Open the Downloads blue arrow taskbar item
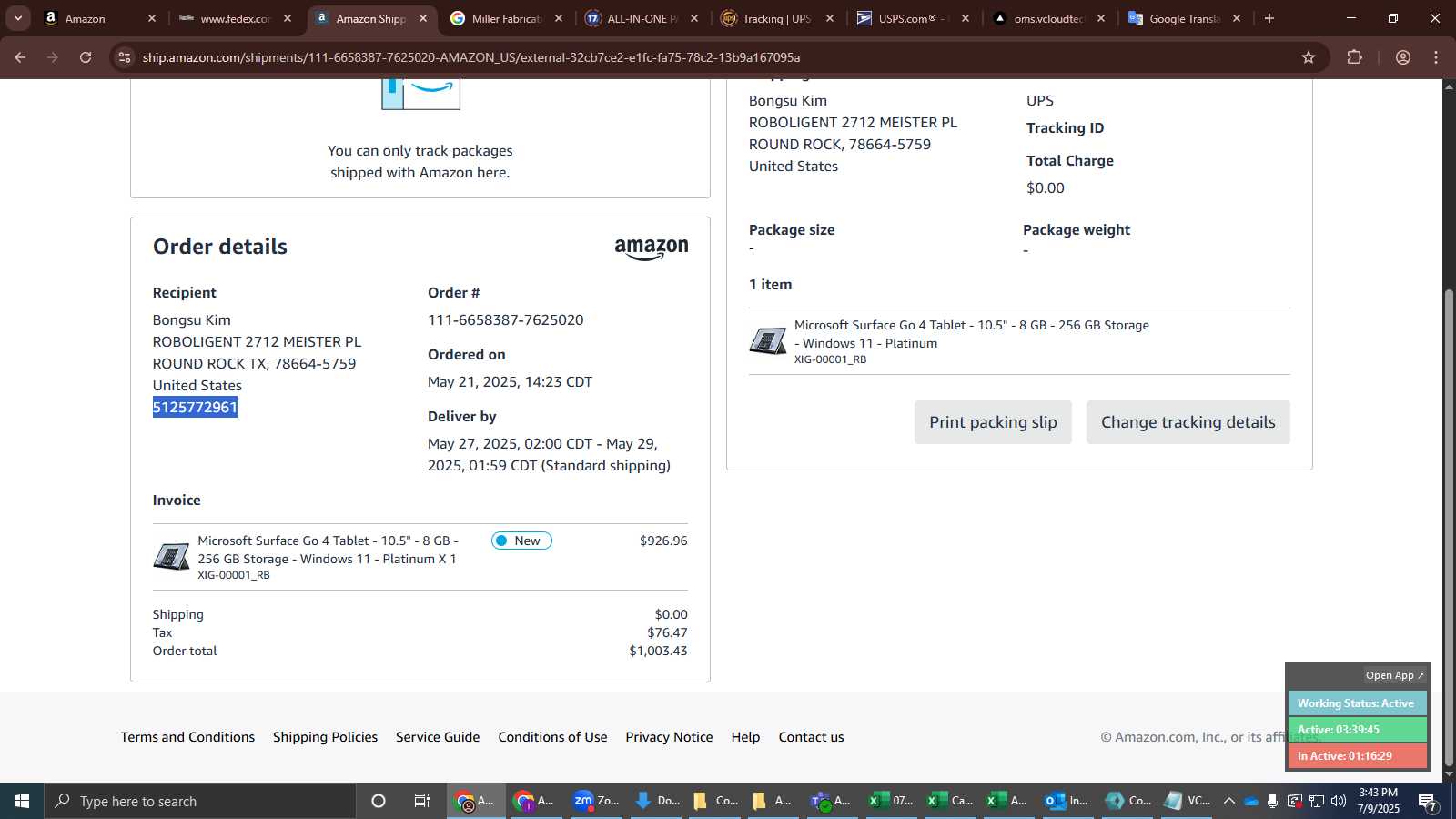 tap(656, 801)
